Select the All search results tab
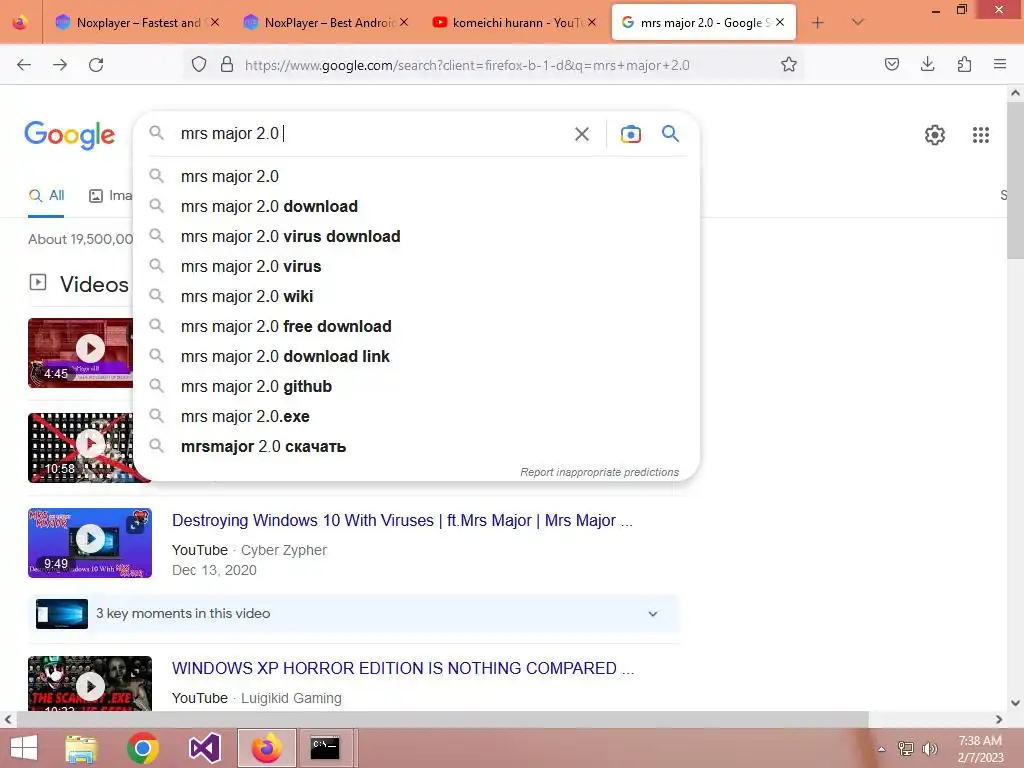Viewport: 1024px width, 768px height. click(x=46, y=195)
